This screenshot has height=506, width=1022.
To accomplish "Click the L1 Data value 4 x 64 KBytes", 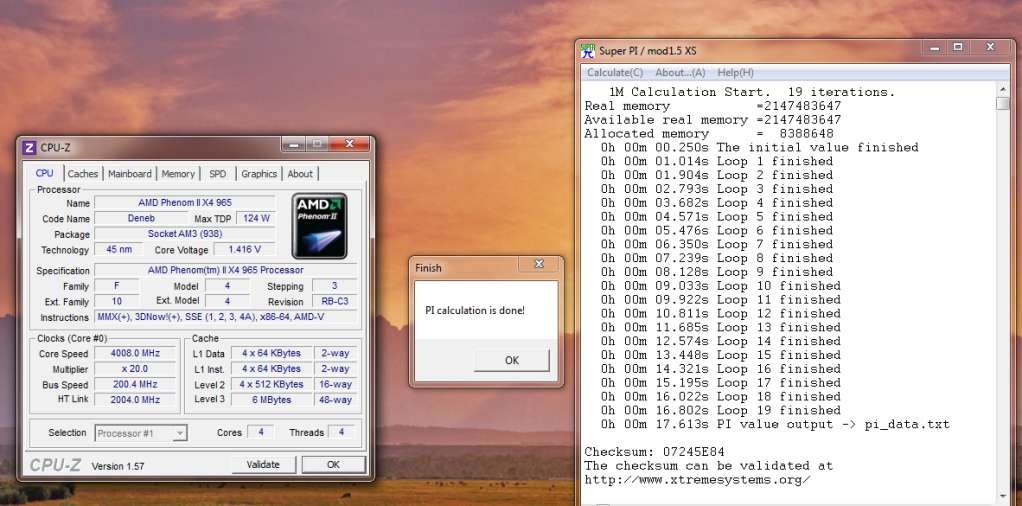I will point(270,353).
